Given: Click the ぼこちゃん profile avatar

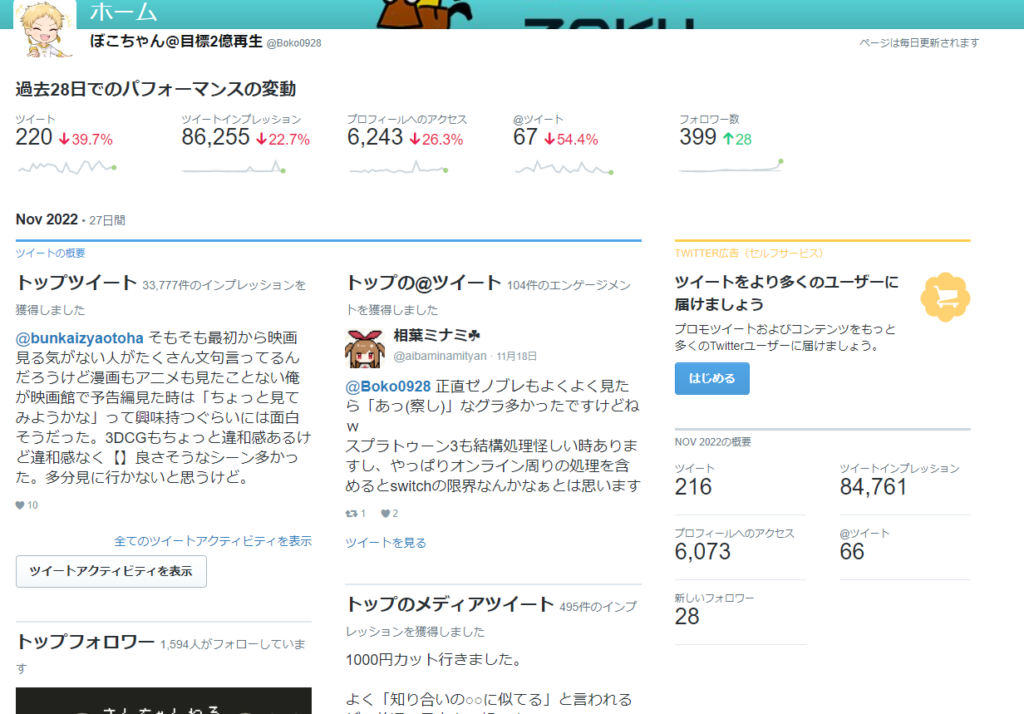Looking at the screenshot, I should pos(44,30).
